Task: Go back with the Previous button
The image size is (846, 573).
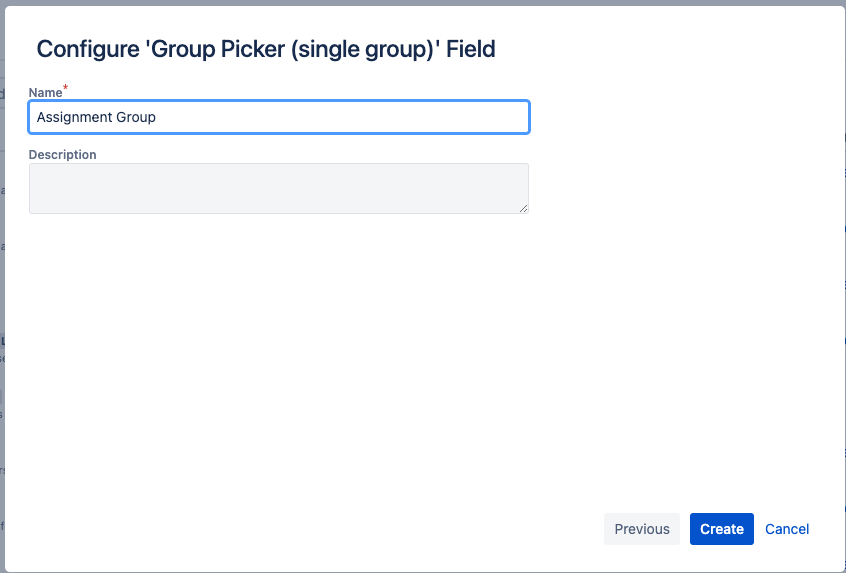Action: click(642, 529)
